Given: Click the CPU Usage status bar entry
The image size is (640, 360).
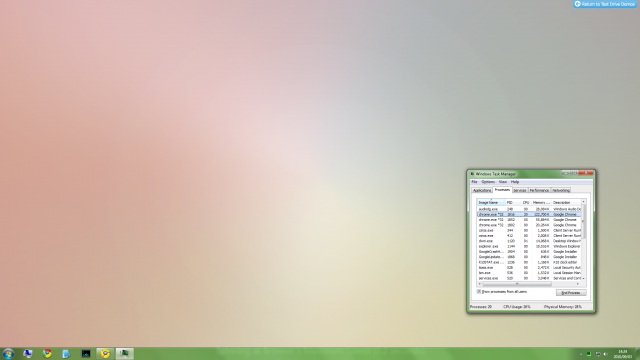Looking at the screenshot, I should click(x=517, y=307).
